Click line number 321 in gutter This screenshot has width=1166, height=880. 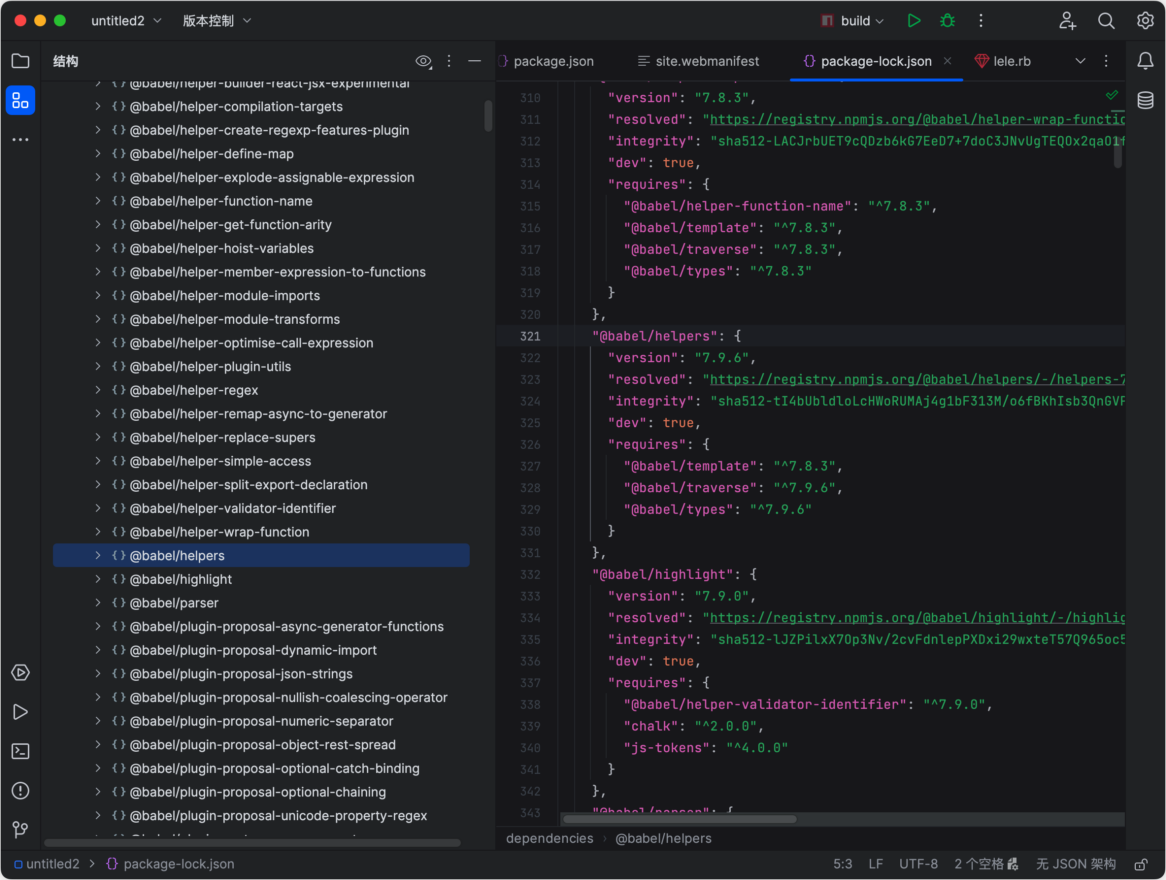(530, 336)
